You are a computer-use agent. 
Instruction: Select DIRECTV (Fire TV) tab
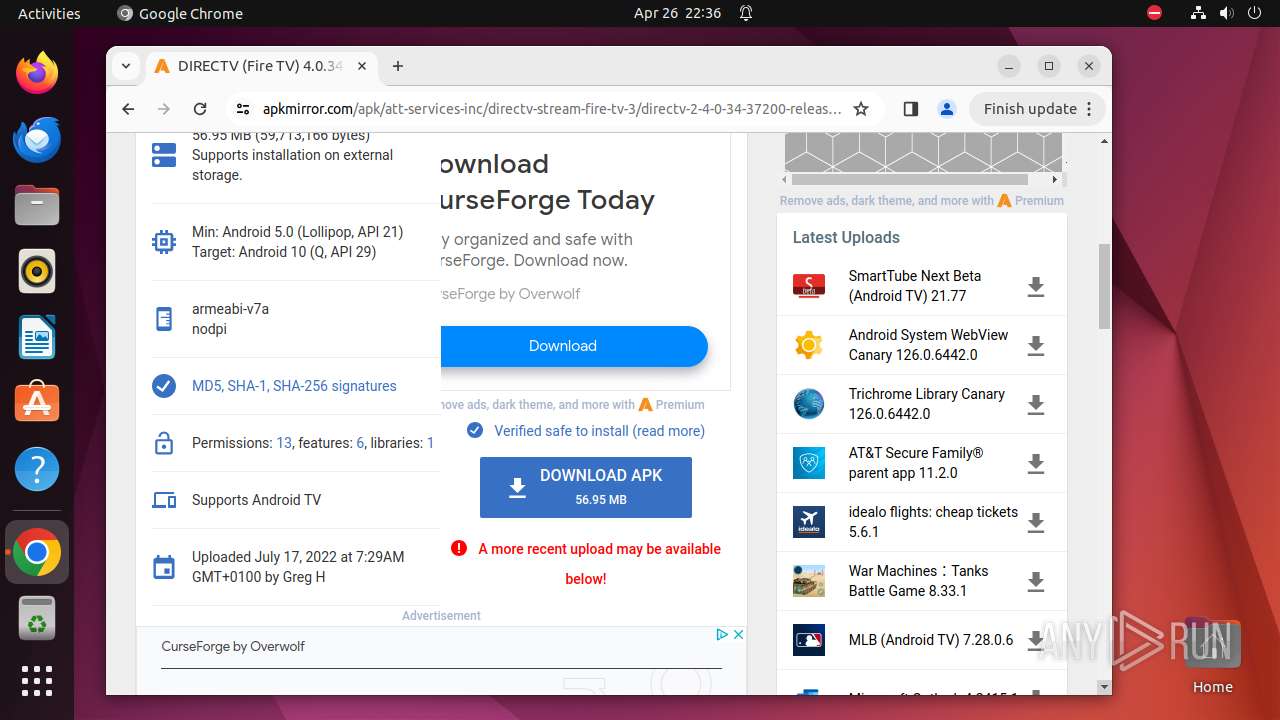pyautogui.click(x=259, y=66)
